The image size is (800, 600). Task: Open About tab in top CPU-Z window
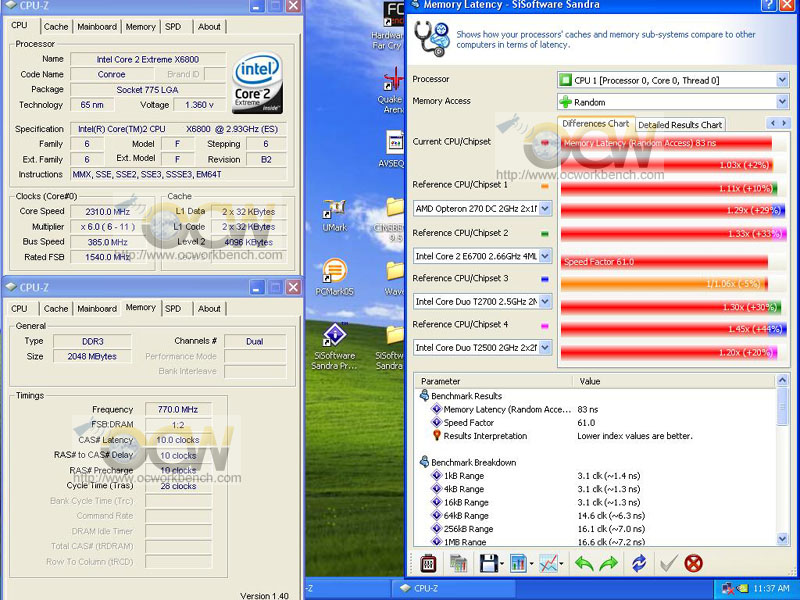coord(209,27)
